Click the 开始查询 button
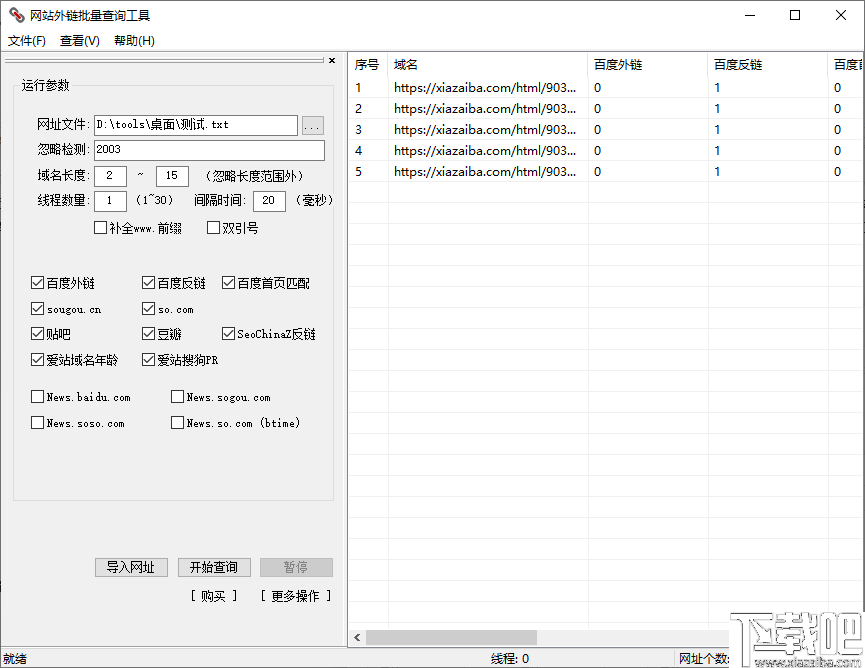Image resolution: width=865 pixels, height=668 pixels. tap(214, 567)
